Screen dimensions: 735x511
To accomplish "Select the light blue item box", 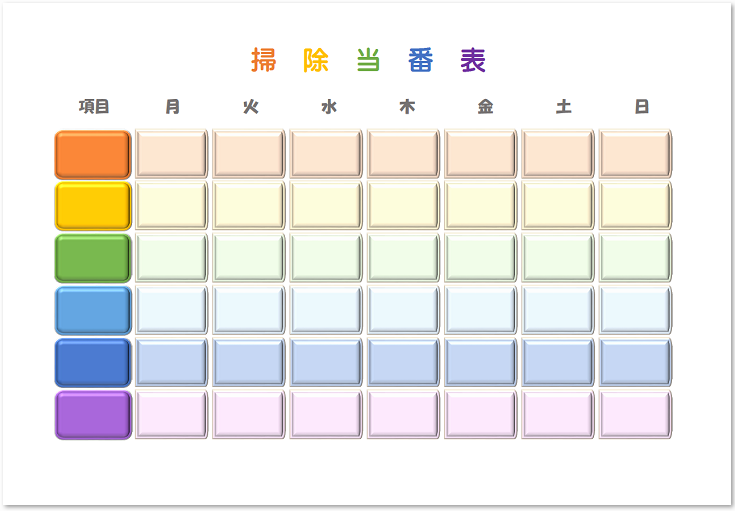I will (92, 310).
